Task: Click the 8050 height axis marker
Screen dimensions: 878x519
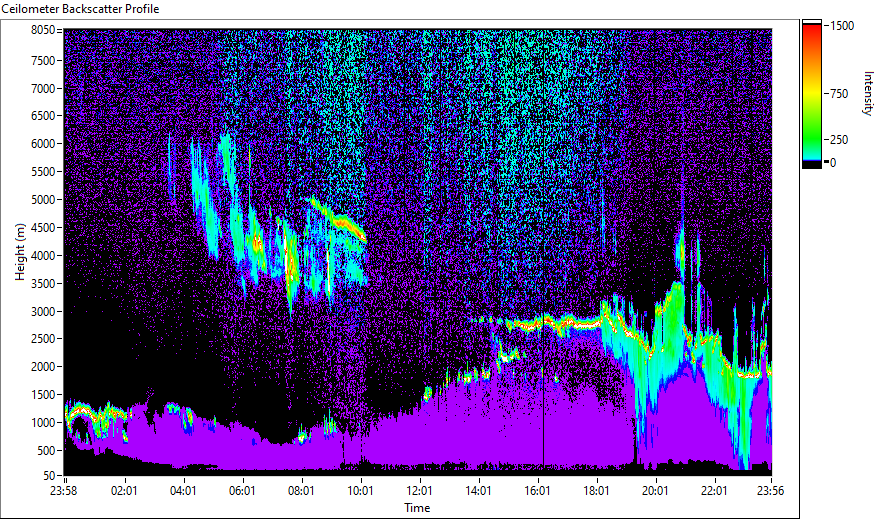Action: (x=43, y=30)
